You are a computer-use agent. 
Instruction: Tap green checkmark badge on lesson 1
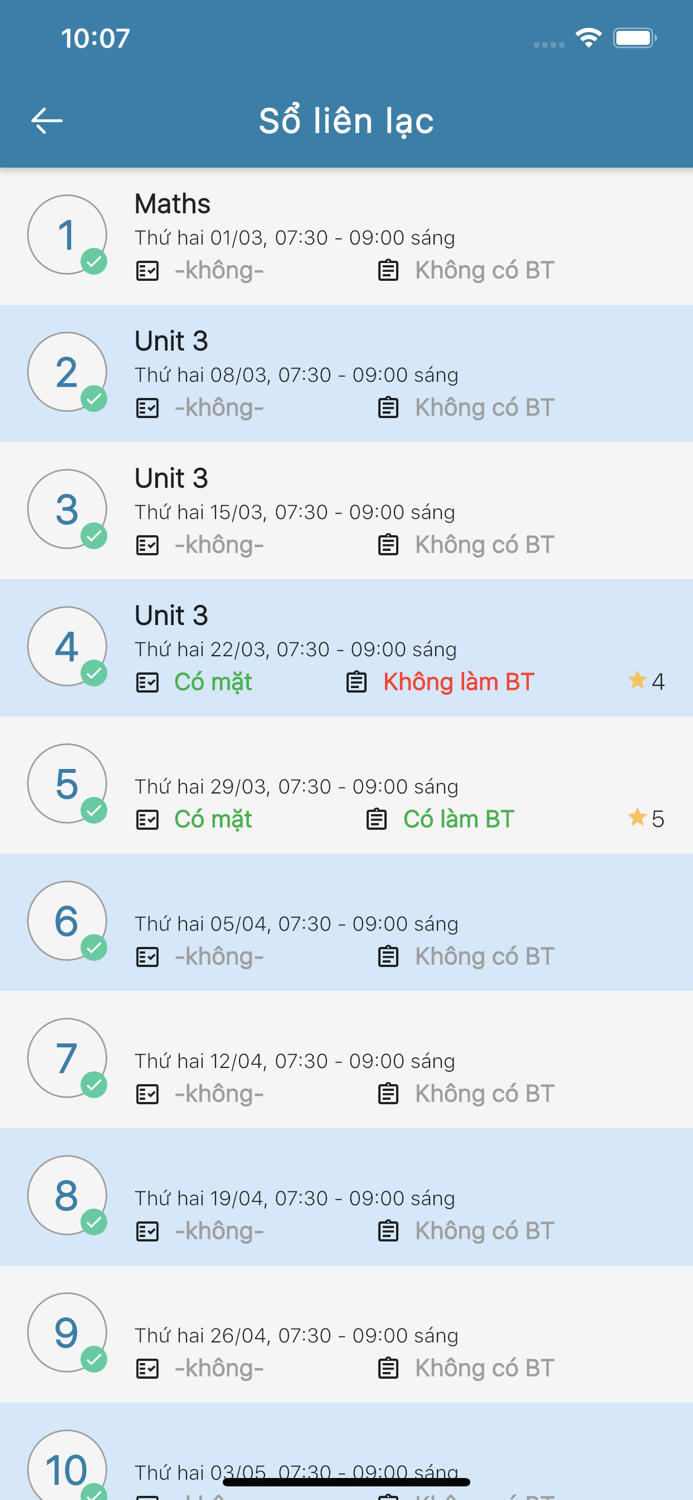[94, 261]
